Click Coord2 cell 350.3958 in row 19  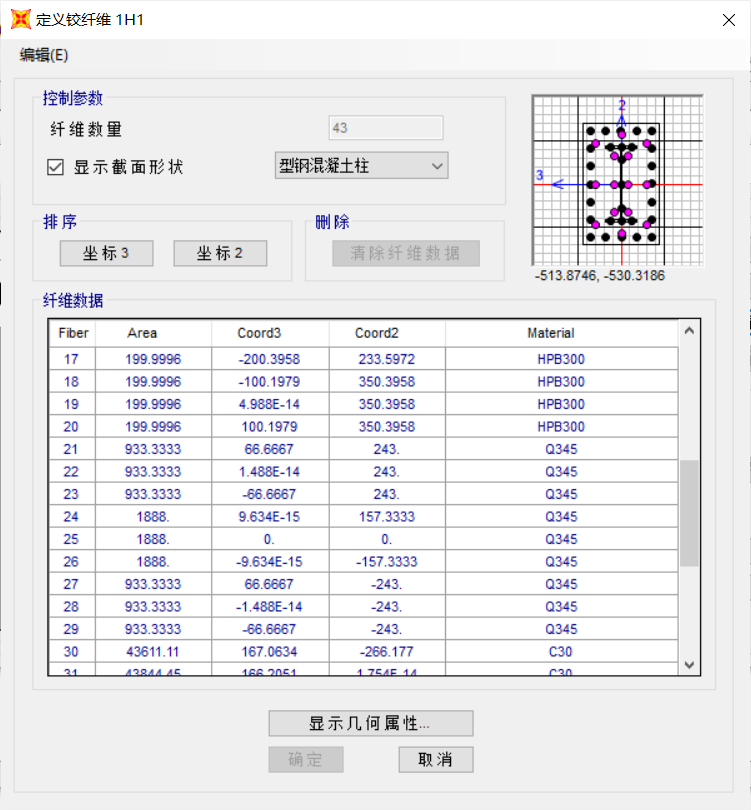click(x=387, y=404)
